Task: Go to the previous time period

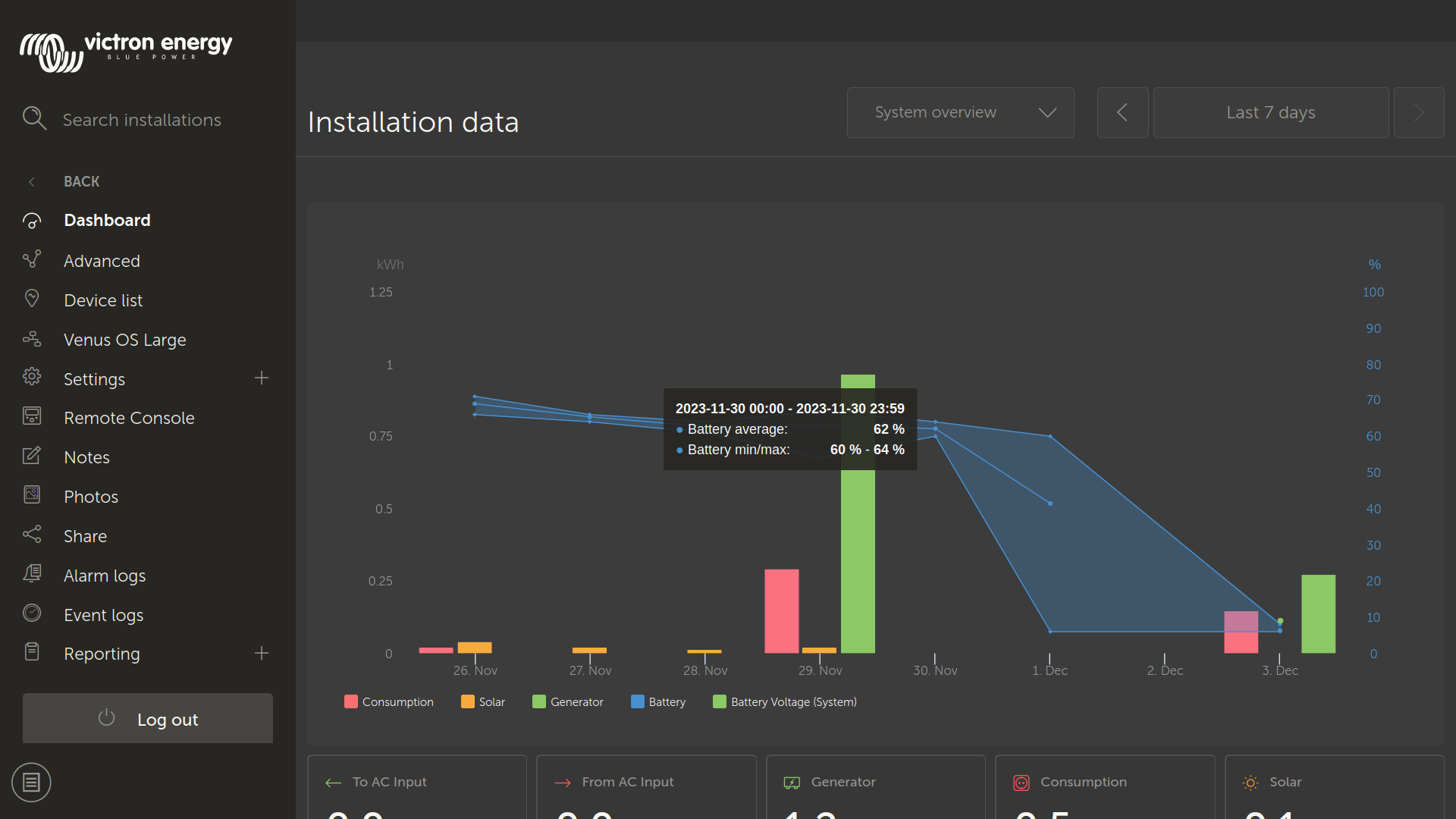Action: [1122, 112]
